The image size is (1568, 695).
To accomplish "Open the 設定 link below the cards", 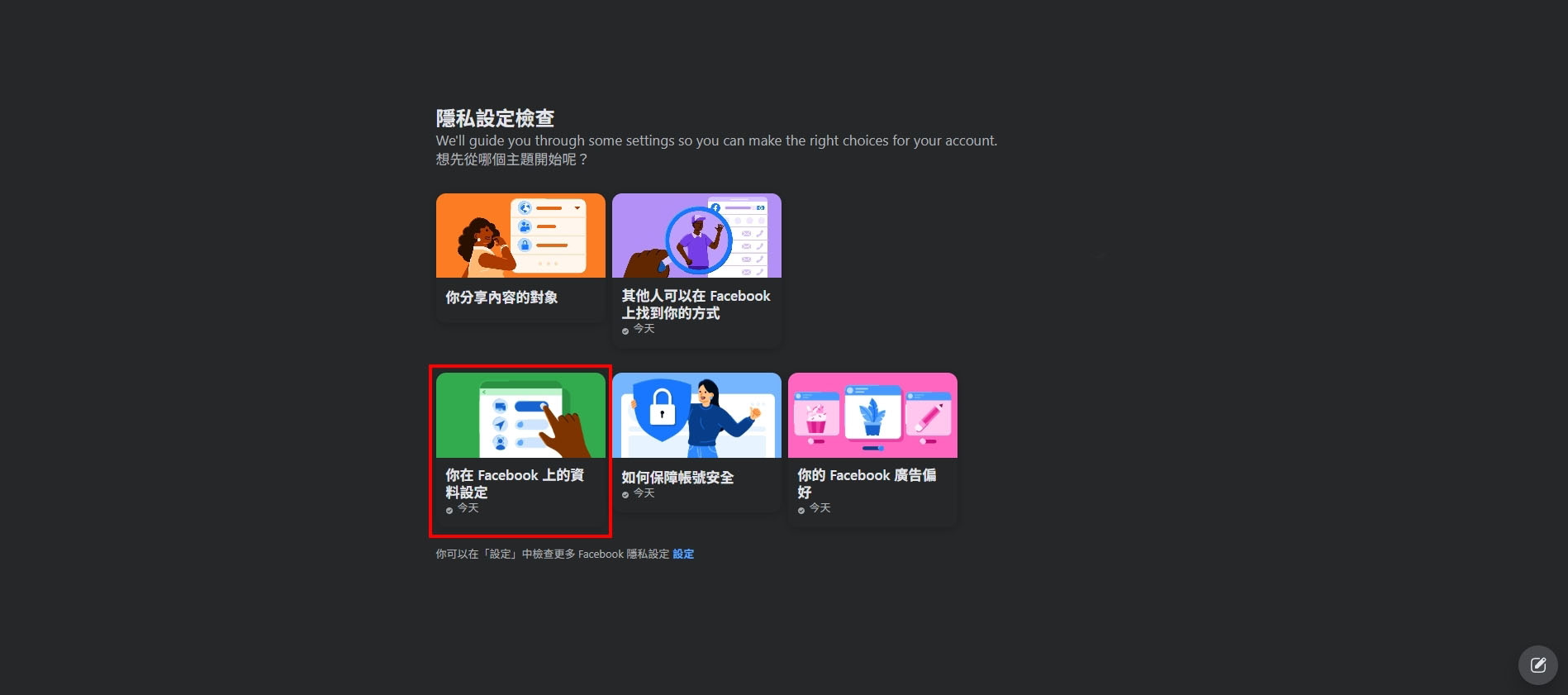I will coord(683,555).
